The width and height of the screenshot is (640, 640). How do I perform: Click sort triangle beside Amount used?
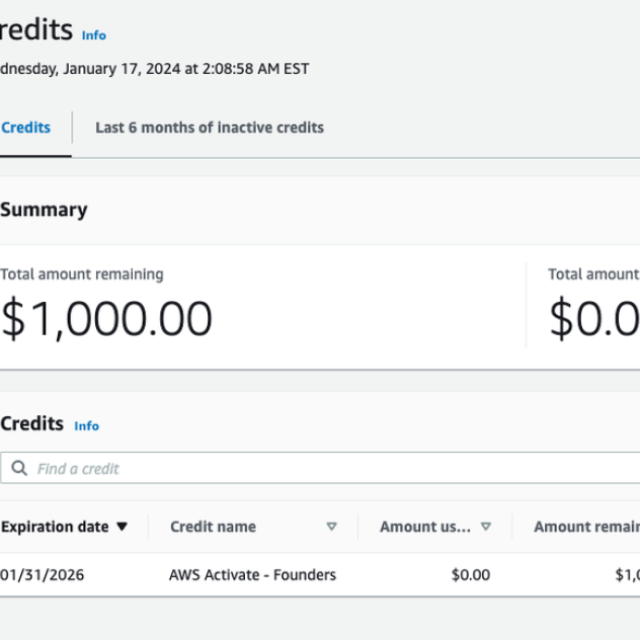[486, 527]
